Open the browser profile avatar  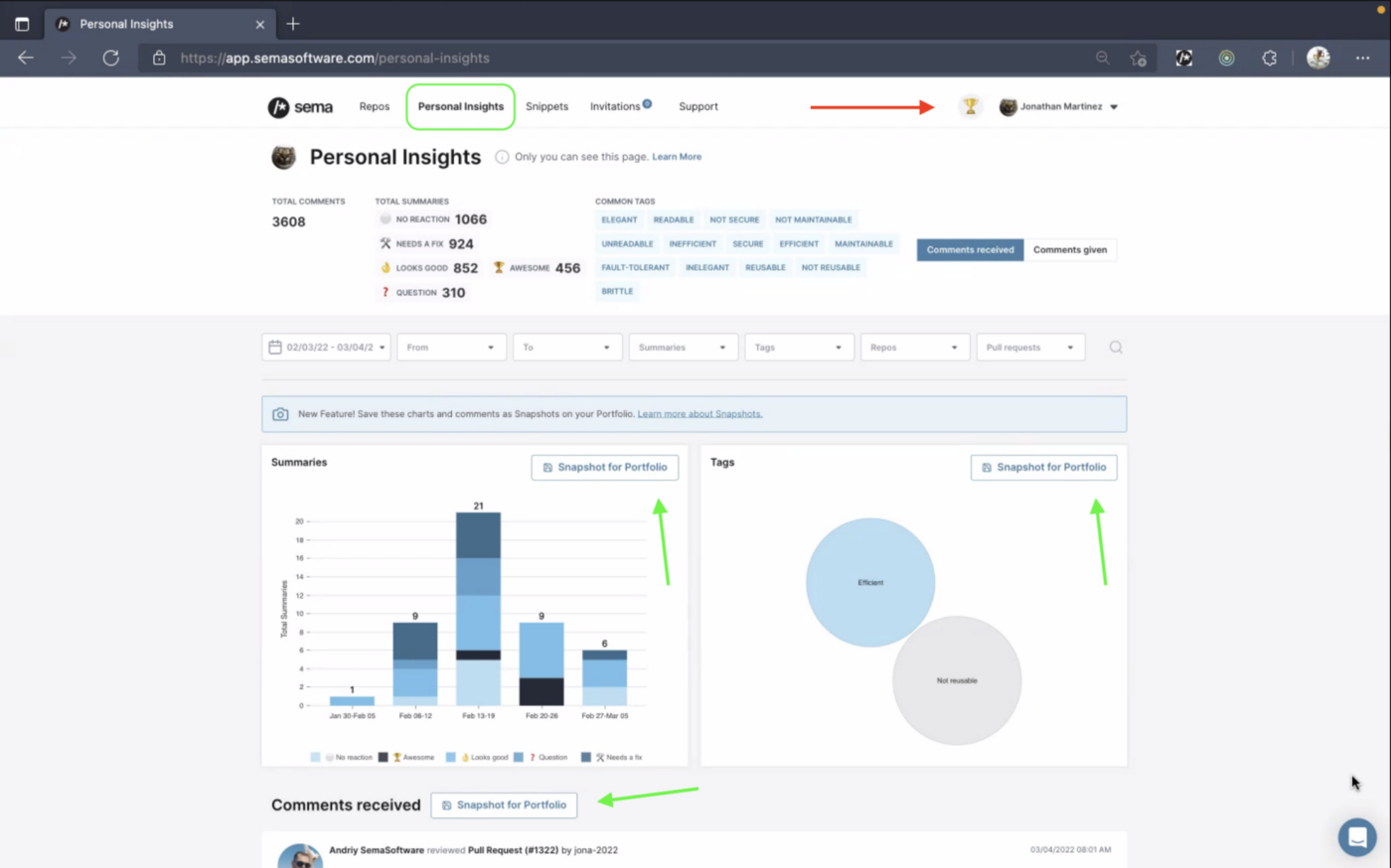pos(1318,58)
